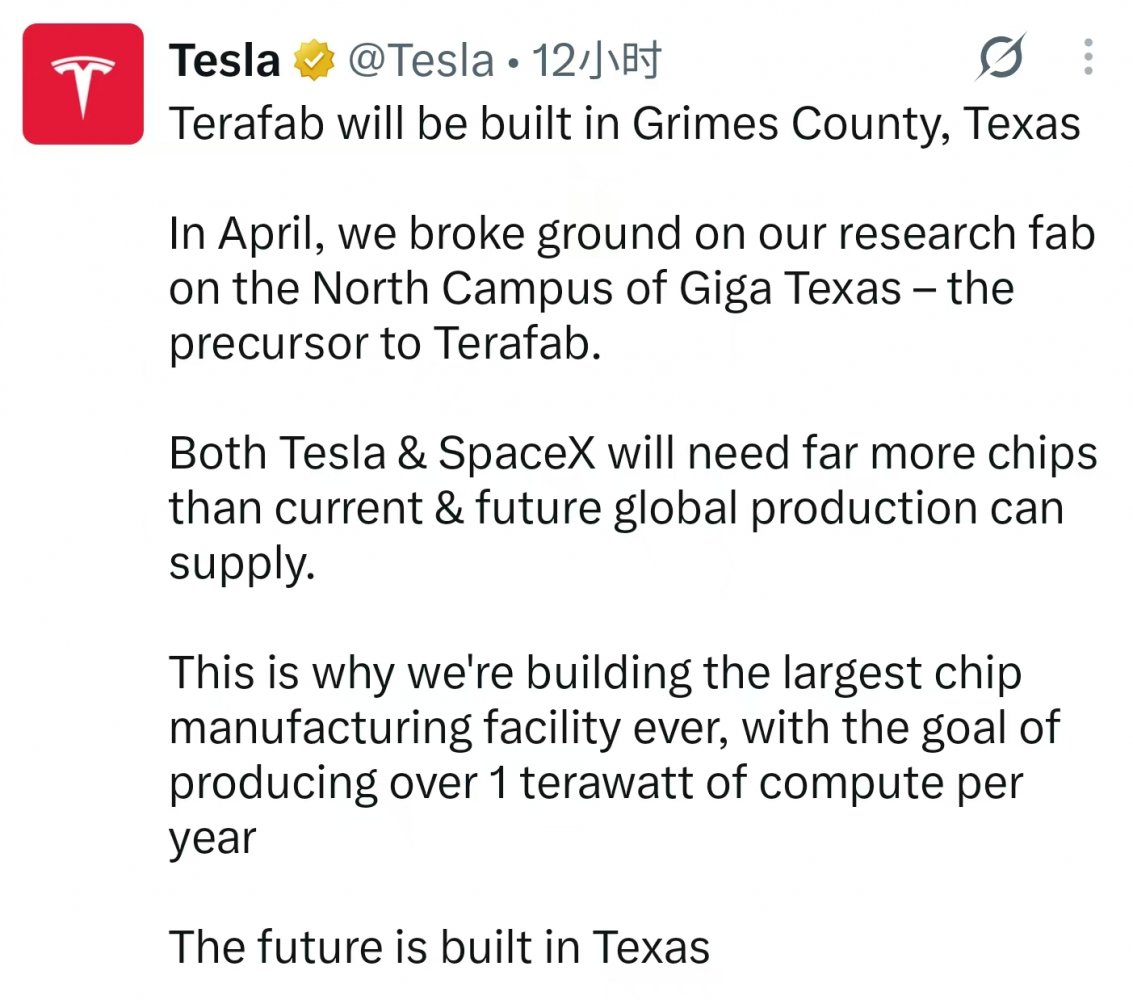The width and height of the screenshot is (1133, 1000).
Task: Click the dot separator before the timestamp
Action: point(513,64)
